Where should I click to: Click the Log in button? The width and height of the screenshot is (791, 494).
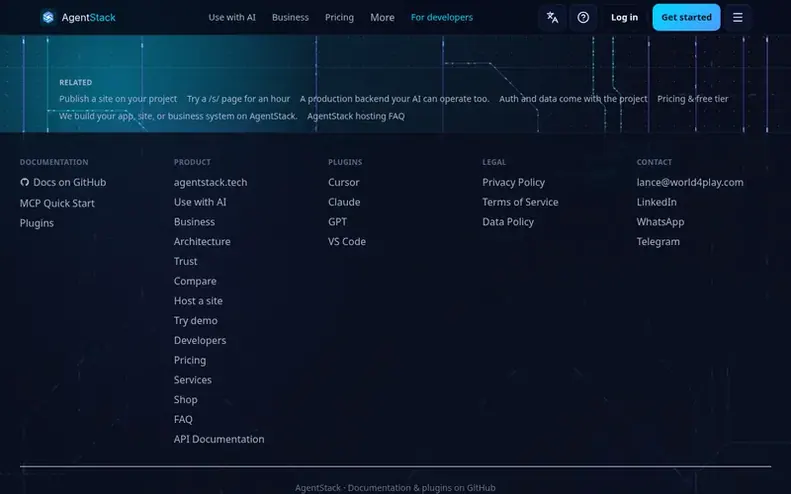click(x=624, y=17)
